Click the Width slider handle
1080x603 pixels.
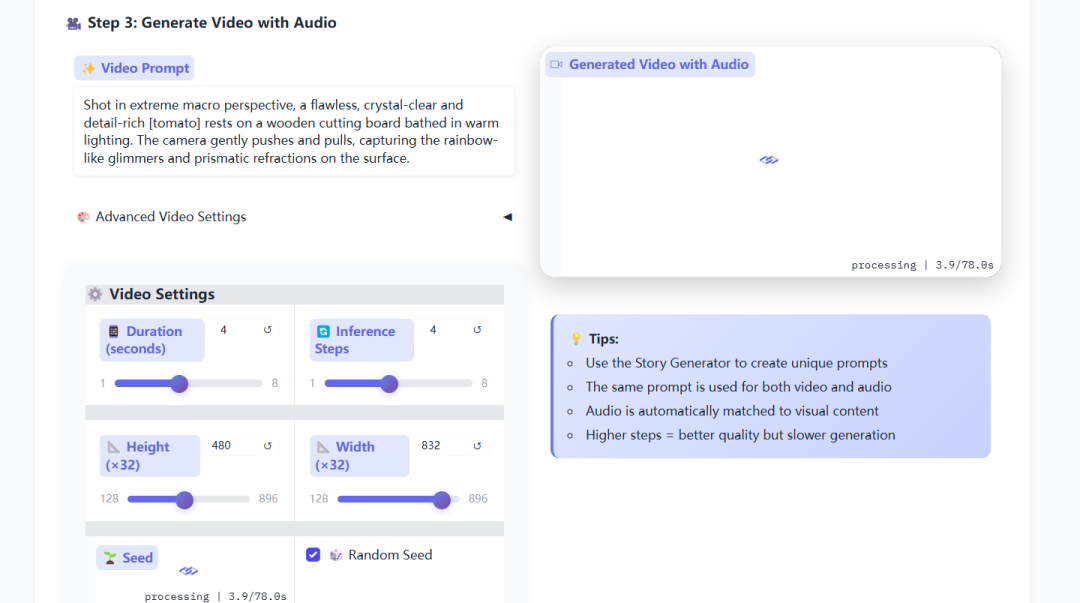(442, 500)
